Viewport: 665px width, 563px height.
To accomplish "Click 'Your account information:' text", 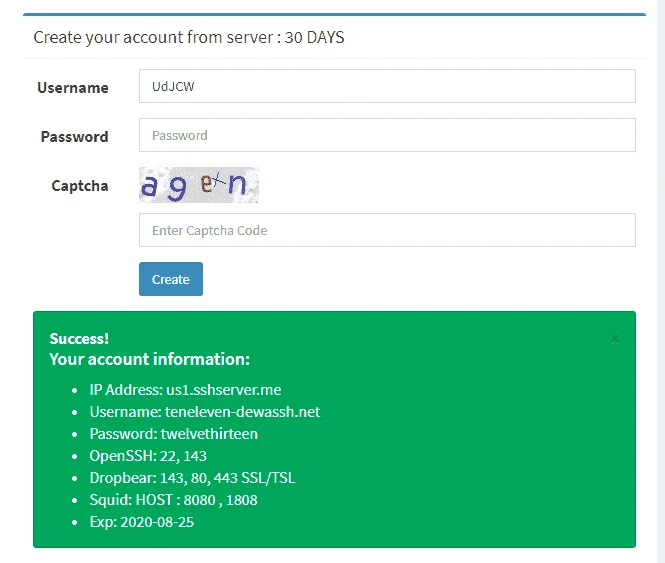I will [150, 359].
